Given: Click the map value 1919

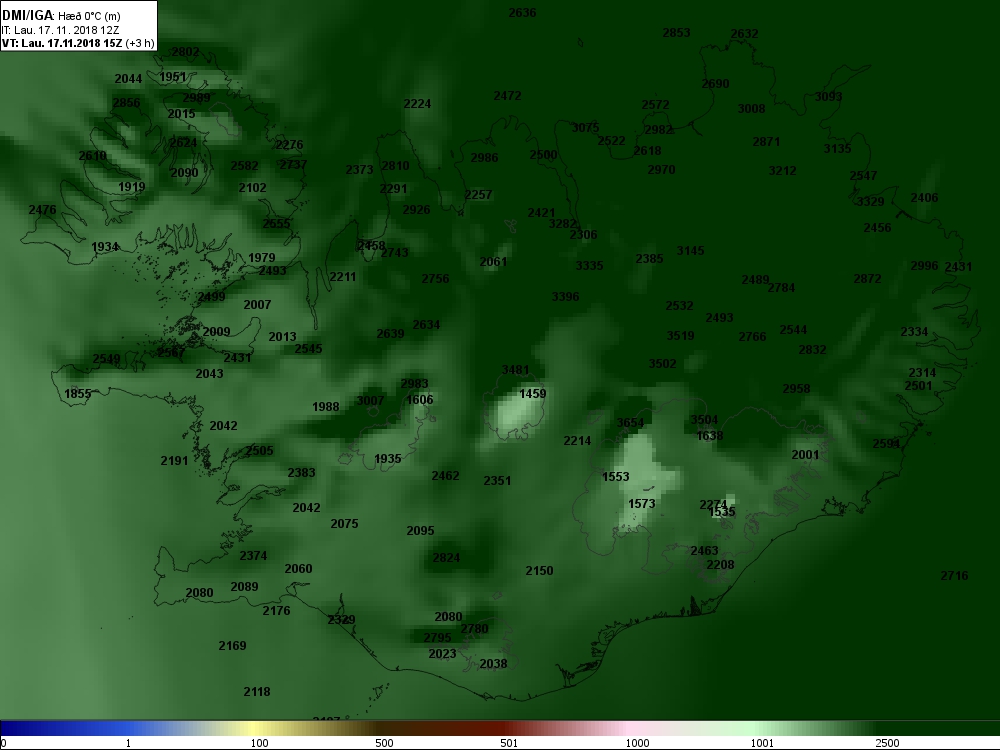Looking at the screenshot, I should (x=131, y=187).
